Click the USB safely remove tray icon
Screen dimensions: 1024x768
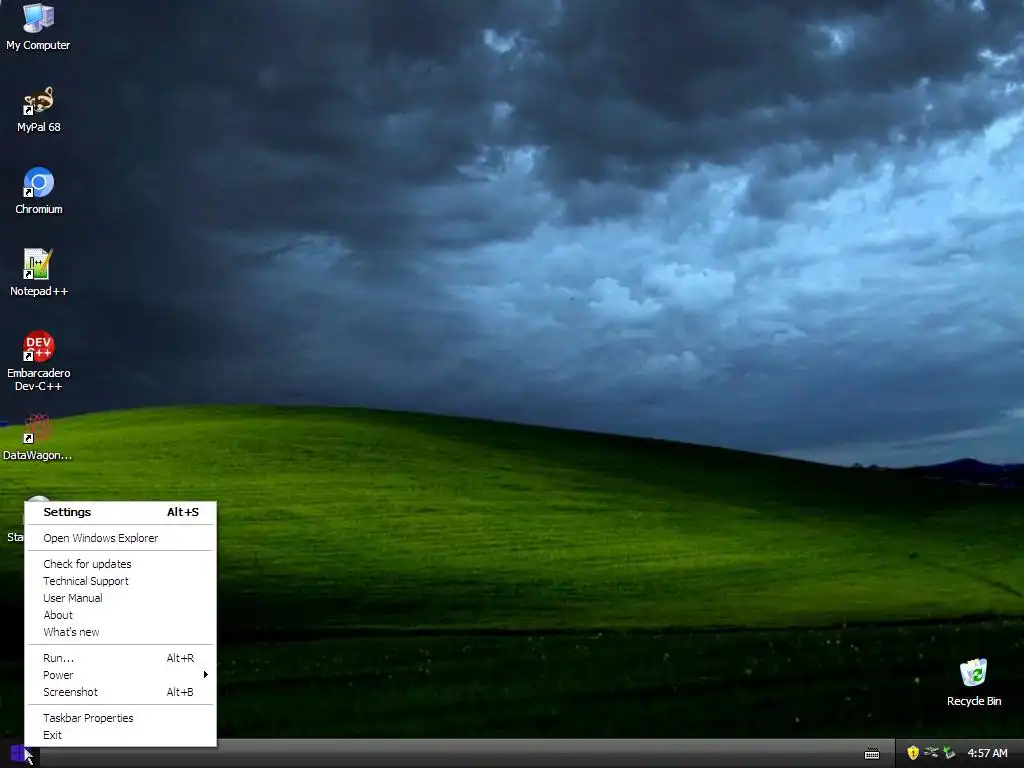[931, 753]
